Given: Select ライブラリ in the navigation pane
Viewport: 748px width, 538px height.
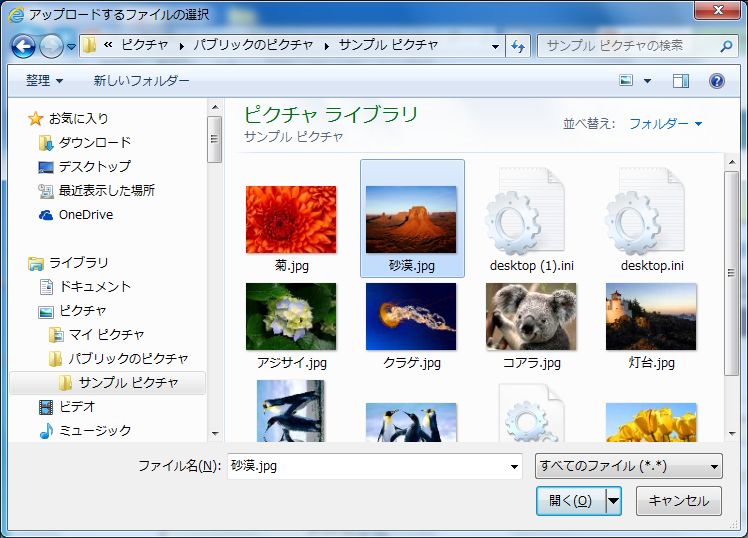Looking at the screenshot, I should 79,262.
